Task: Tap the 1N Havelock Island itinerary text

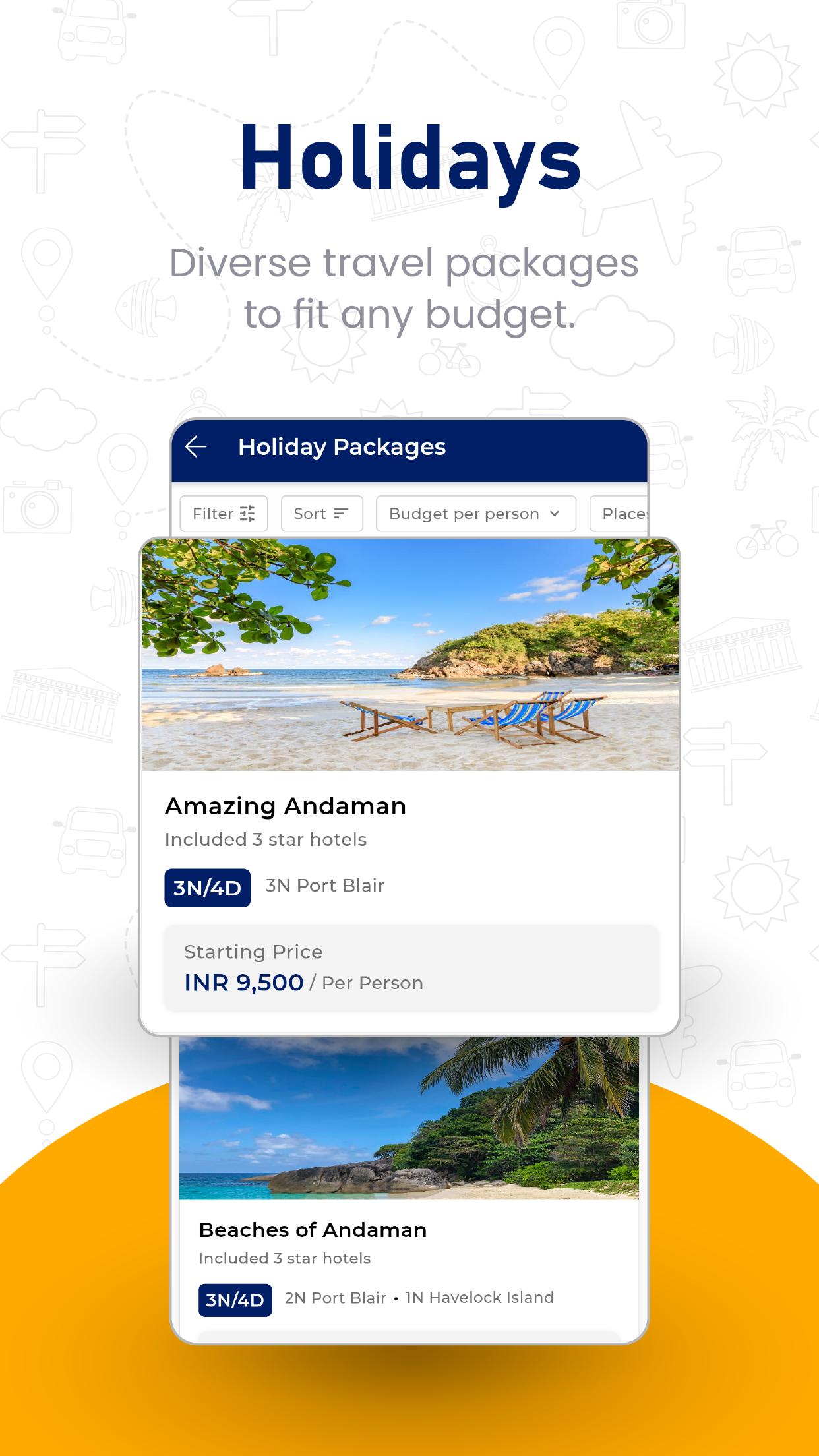Action: 479,1298
